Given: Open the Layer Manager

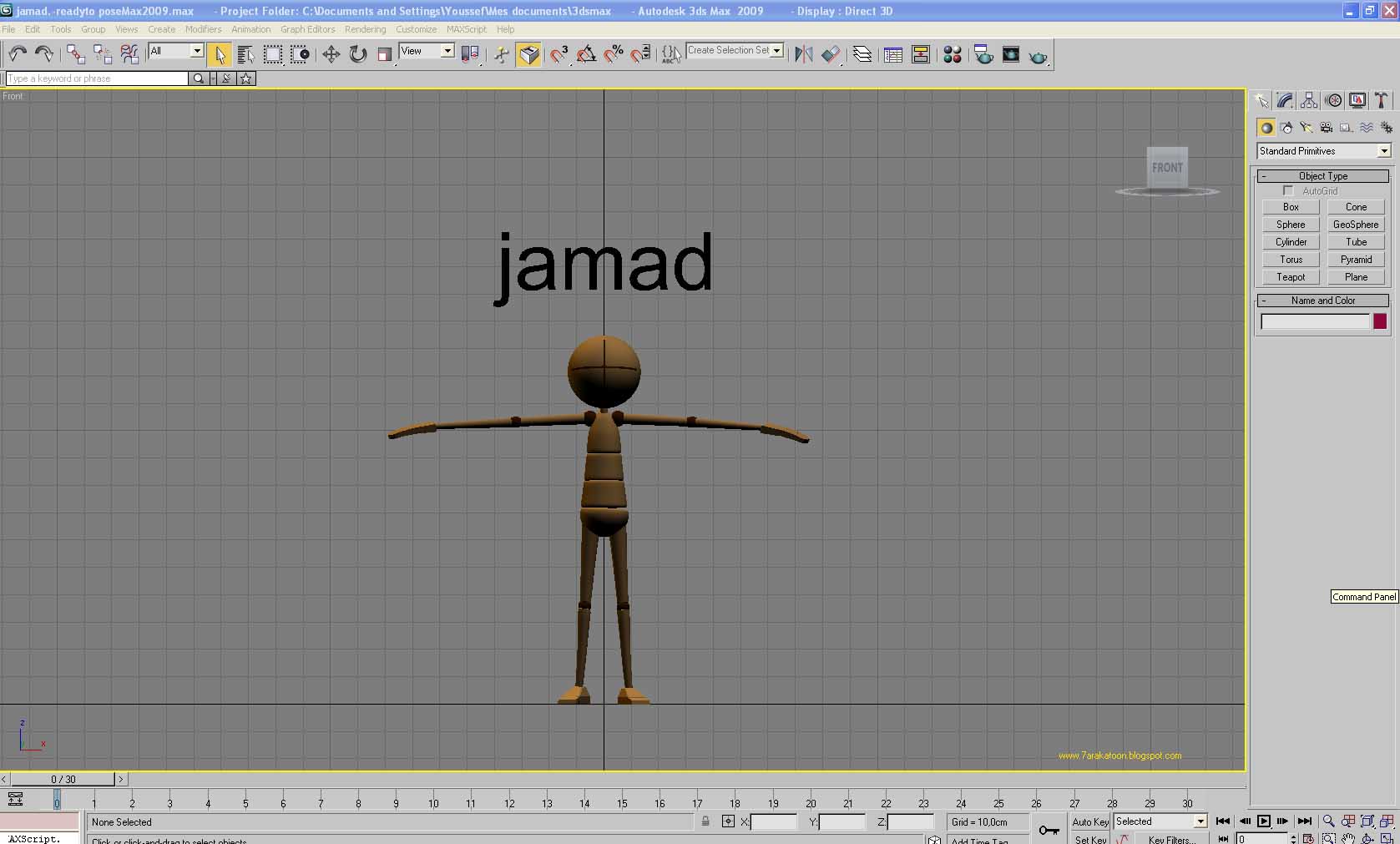Looking at the screenshot, I should [862, 54].
